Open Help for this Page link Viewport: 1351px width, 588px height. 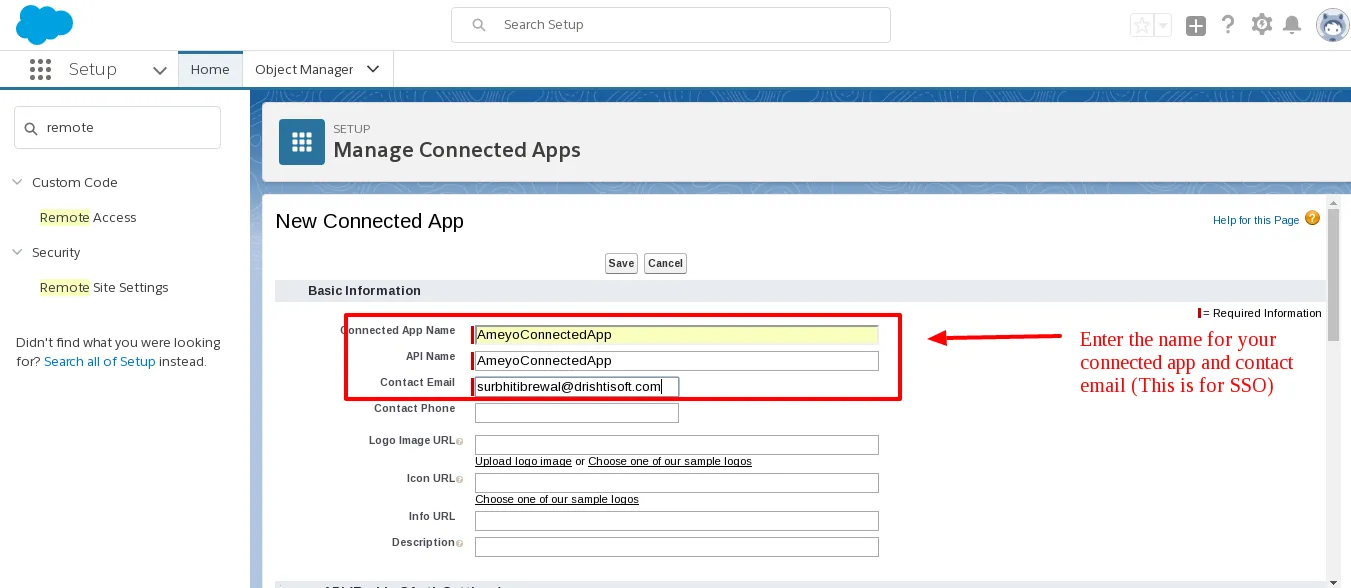click(1256, 220)
